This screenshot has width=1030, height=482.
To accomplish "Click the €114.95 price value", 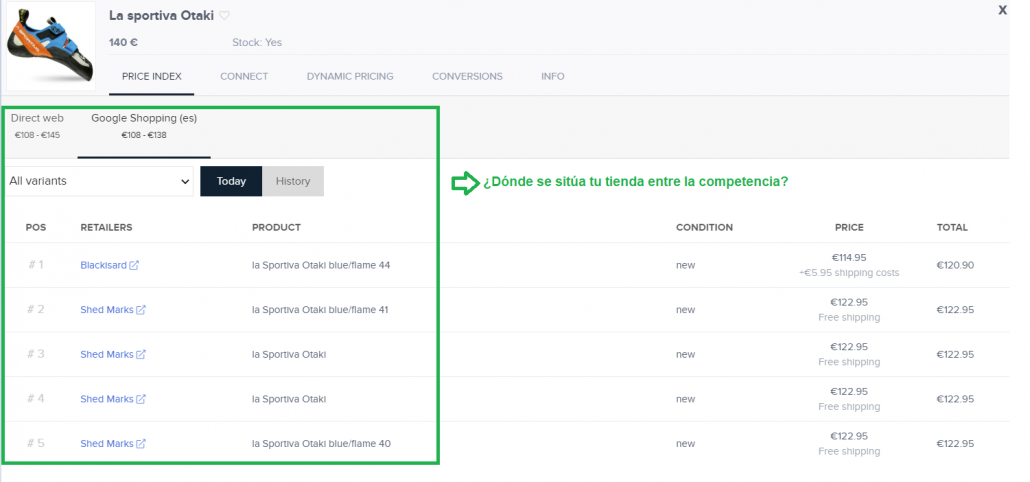I will [x=849, y=258].
